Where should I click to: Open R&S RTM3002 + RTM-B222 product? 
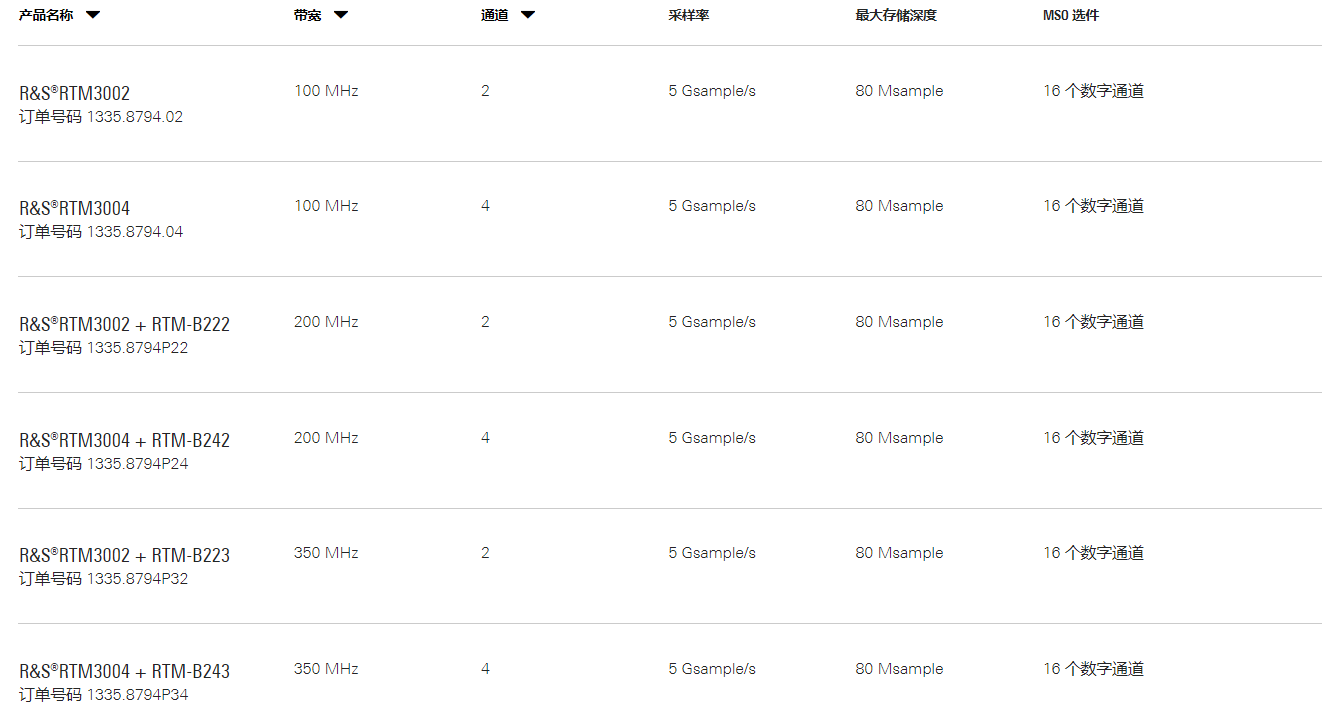pos(125,325)
